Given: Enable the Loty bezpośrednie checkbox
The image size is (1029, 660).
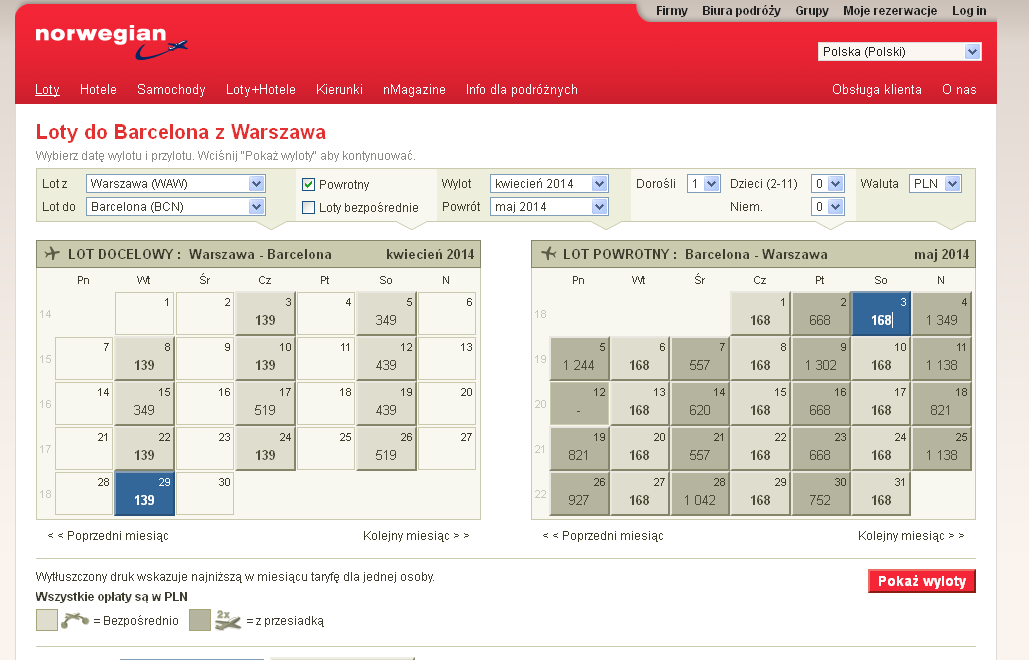Looking at the screenshot, I should (x=308, y=207).
